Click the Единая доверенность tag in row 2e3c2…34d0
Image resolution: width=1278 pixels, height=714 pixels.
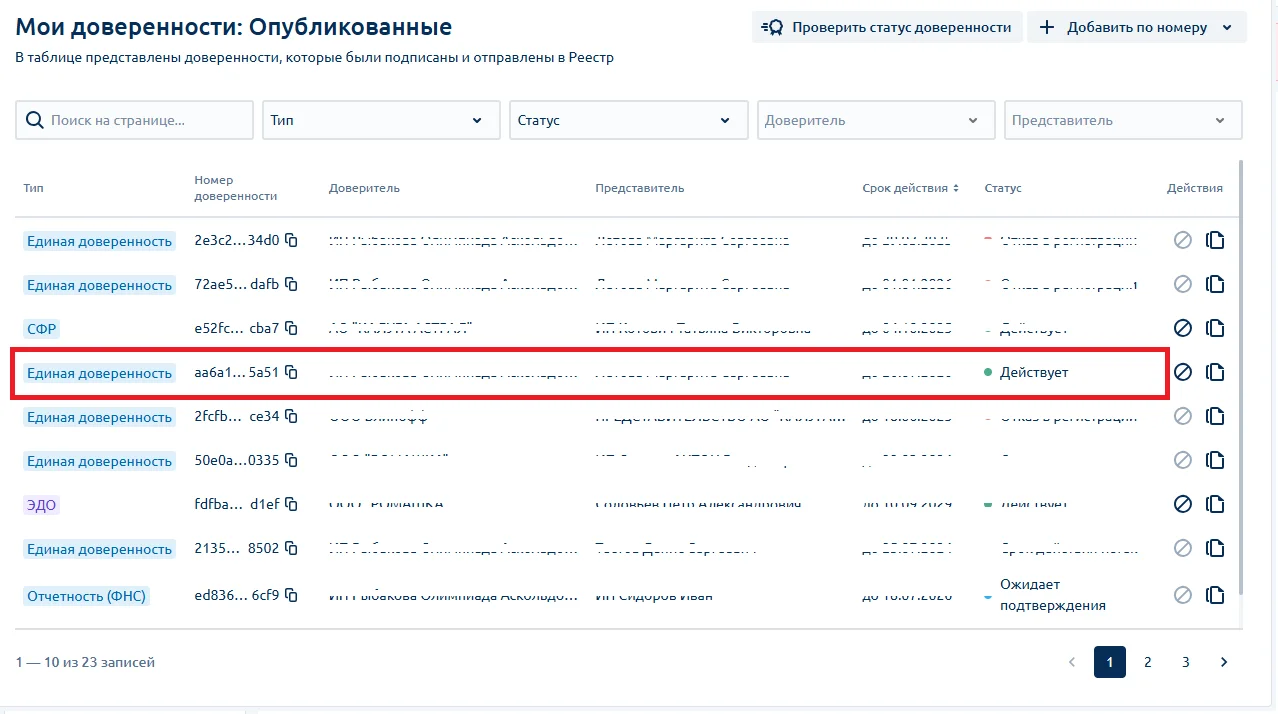click(99, 241)
